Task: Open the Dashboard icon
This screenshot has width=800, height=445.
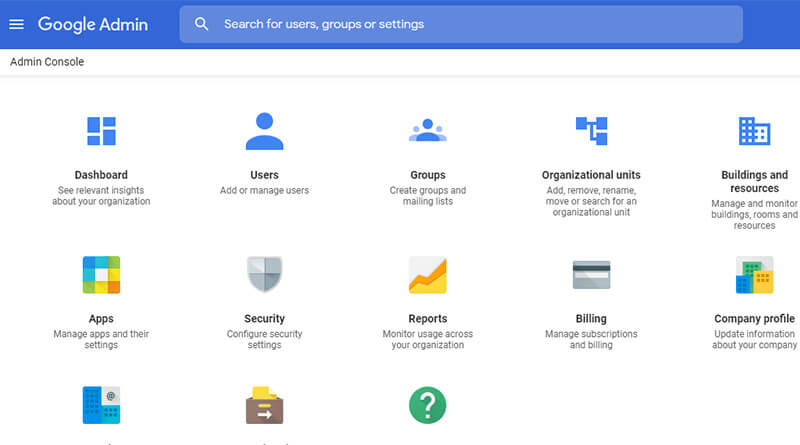Action: tap(101, 131)
